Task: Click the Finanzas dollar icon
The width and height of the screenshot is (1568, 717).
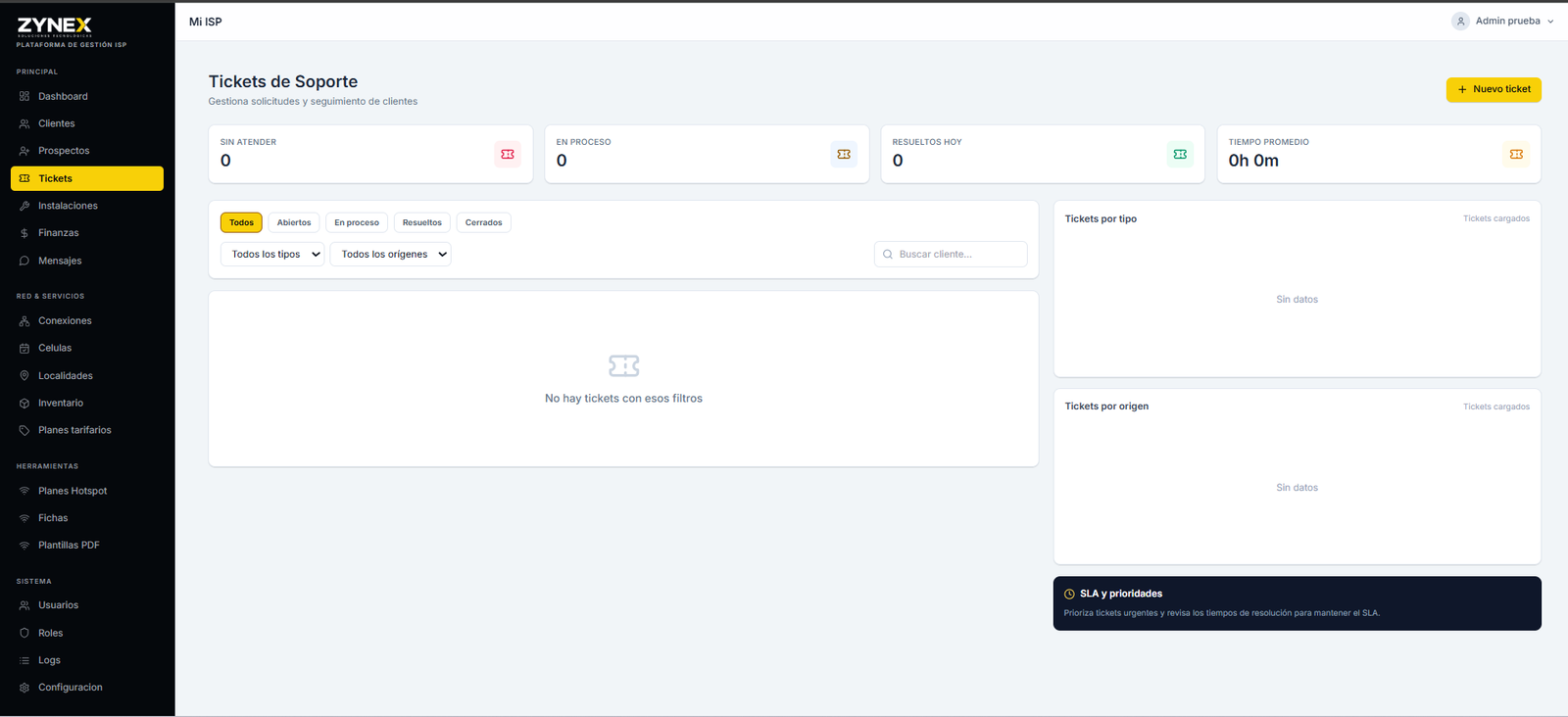Action: point(24,233)
